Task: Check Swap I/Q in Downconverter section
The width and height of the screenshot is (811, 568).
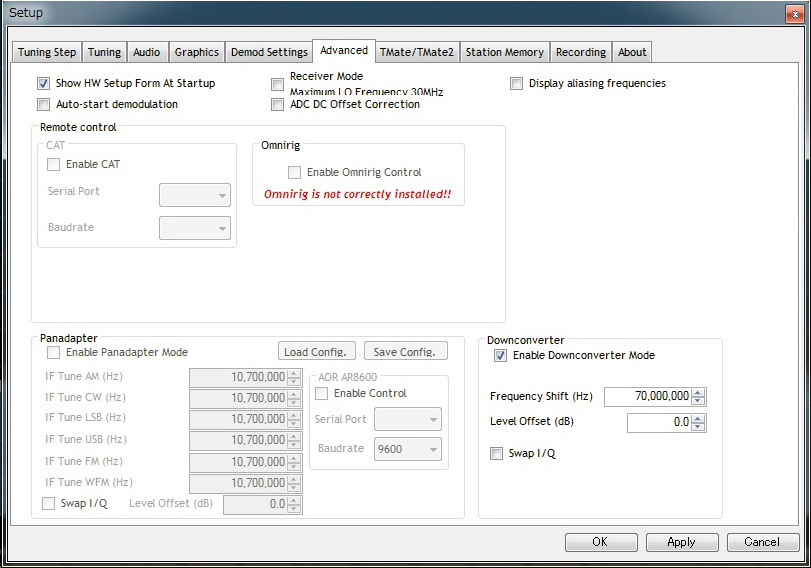Action: (x=496, y=453)
